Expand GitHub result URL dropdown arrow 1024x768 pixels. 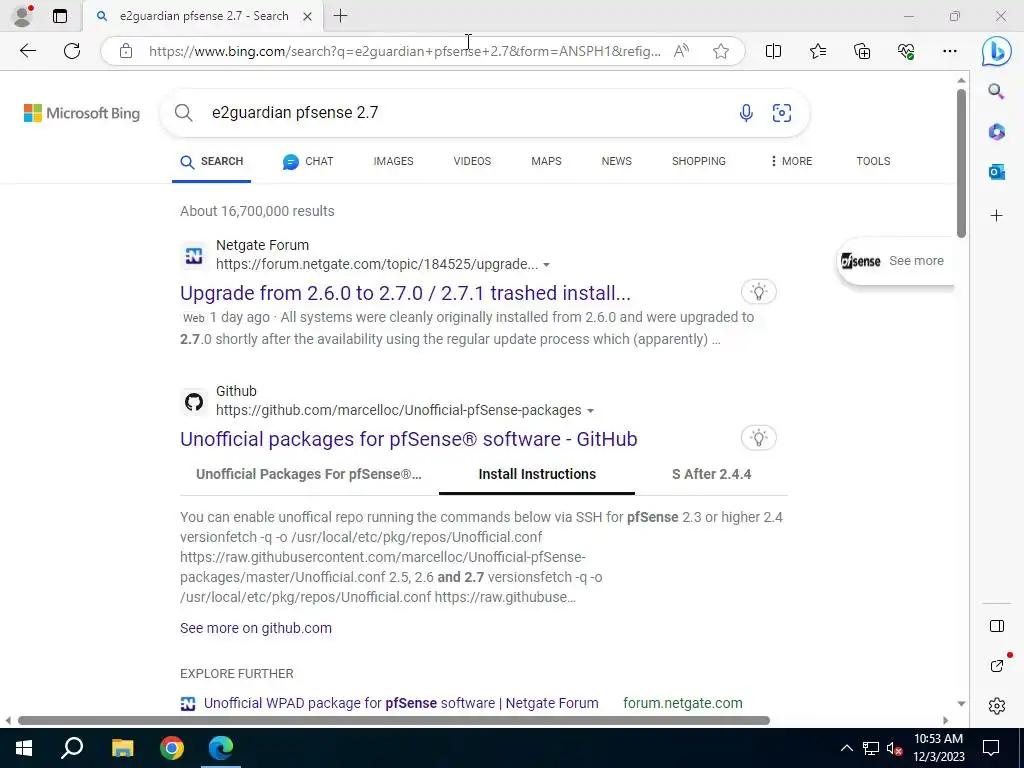click(590, 411)
